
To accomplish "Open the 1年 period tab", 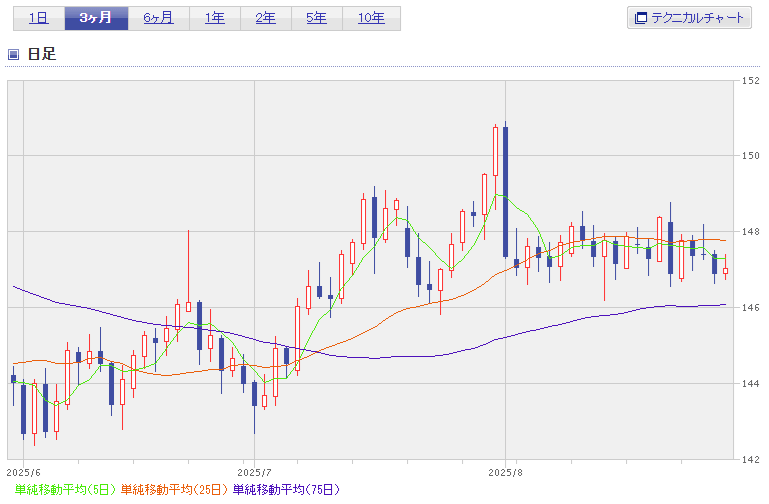I will pyautogui.click(x=215, y=18).
